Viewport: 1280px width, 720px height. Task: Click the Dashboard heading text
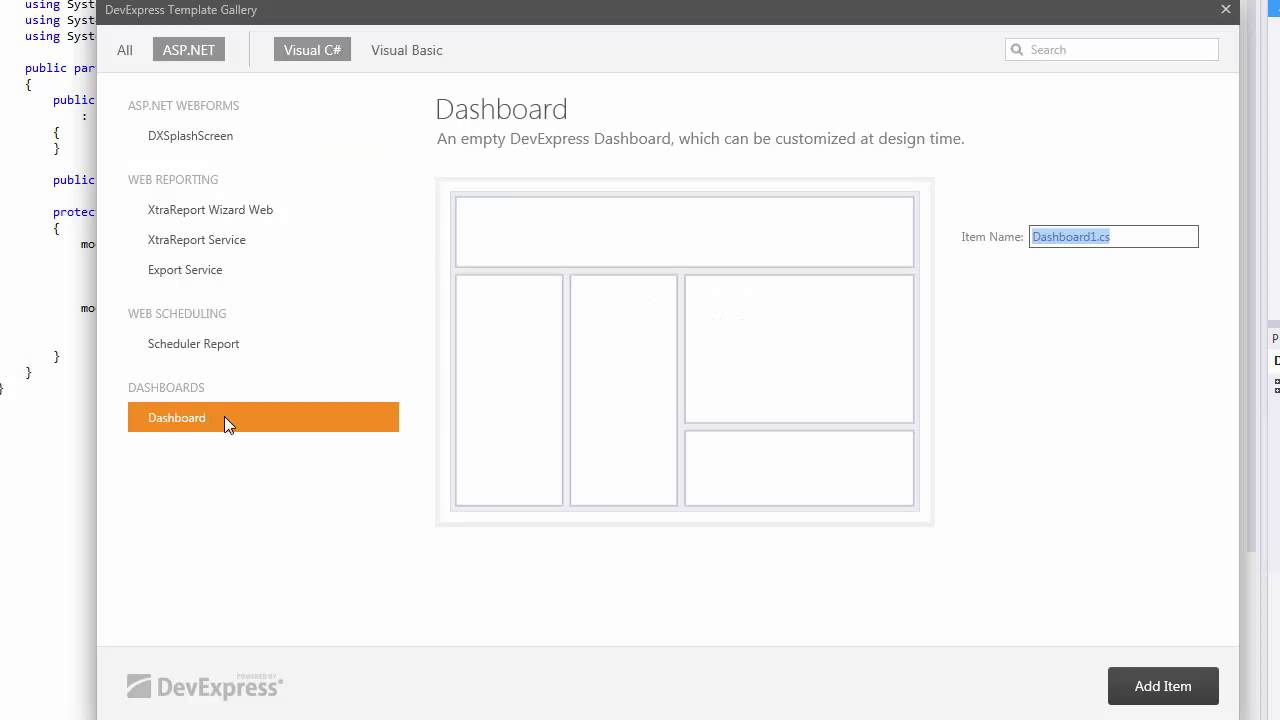pos(501,109)
